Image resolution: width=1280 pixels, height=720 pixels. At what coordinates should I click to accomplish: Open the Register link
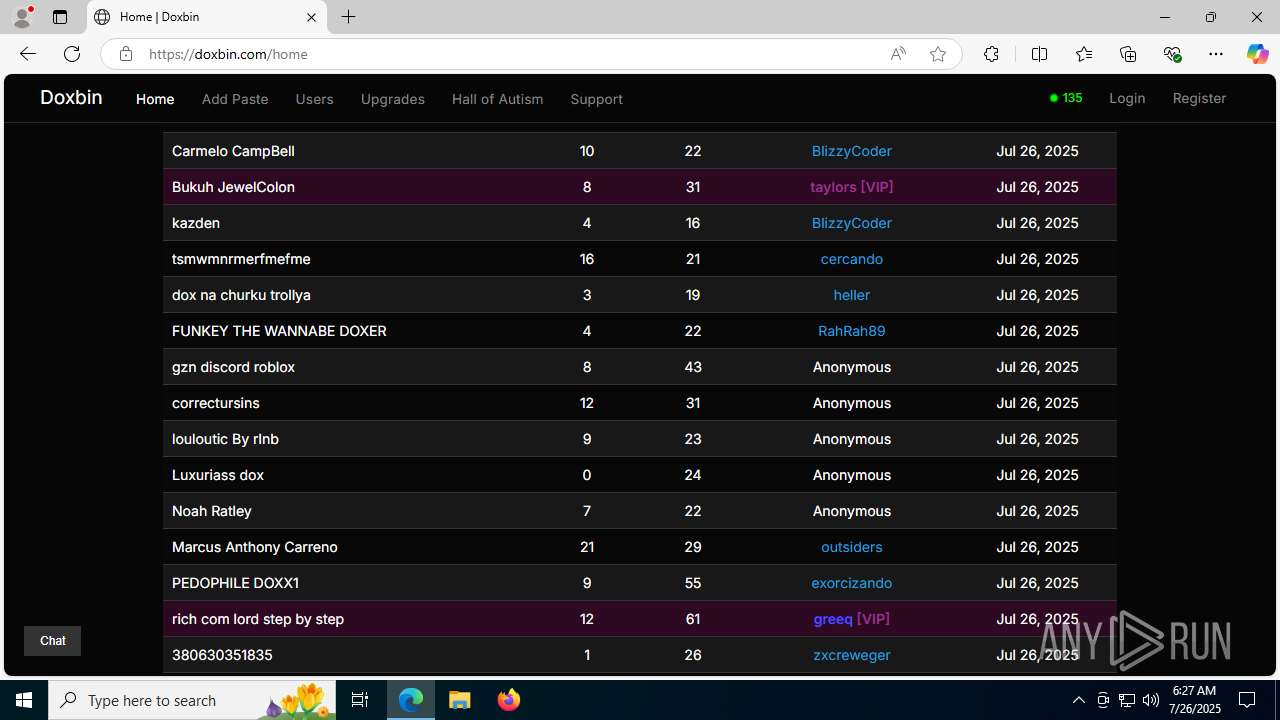point(1199,98)
